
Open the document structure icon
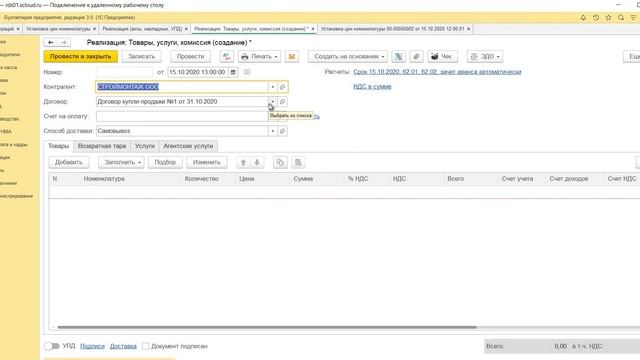pos(399,56)
